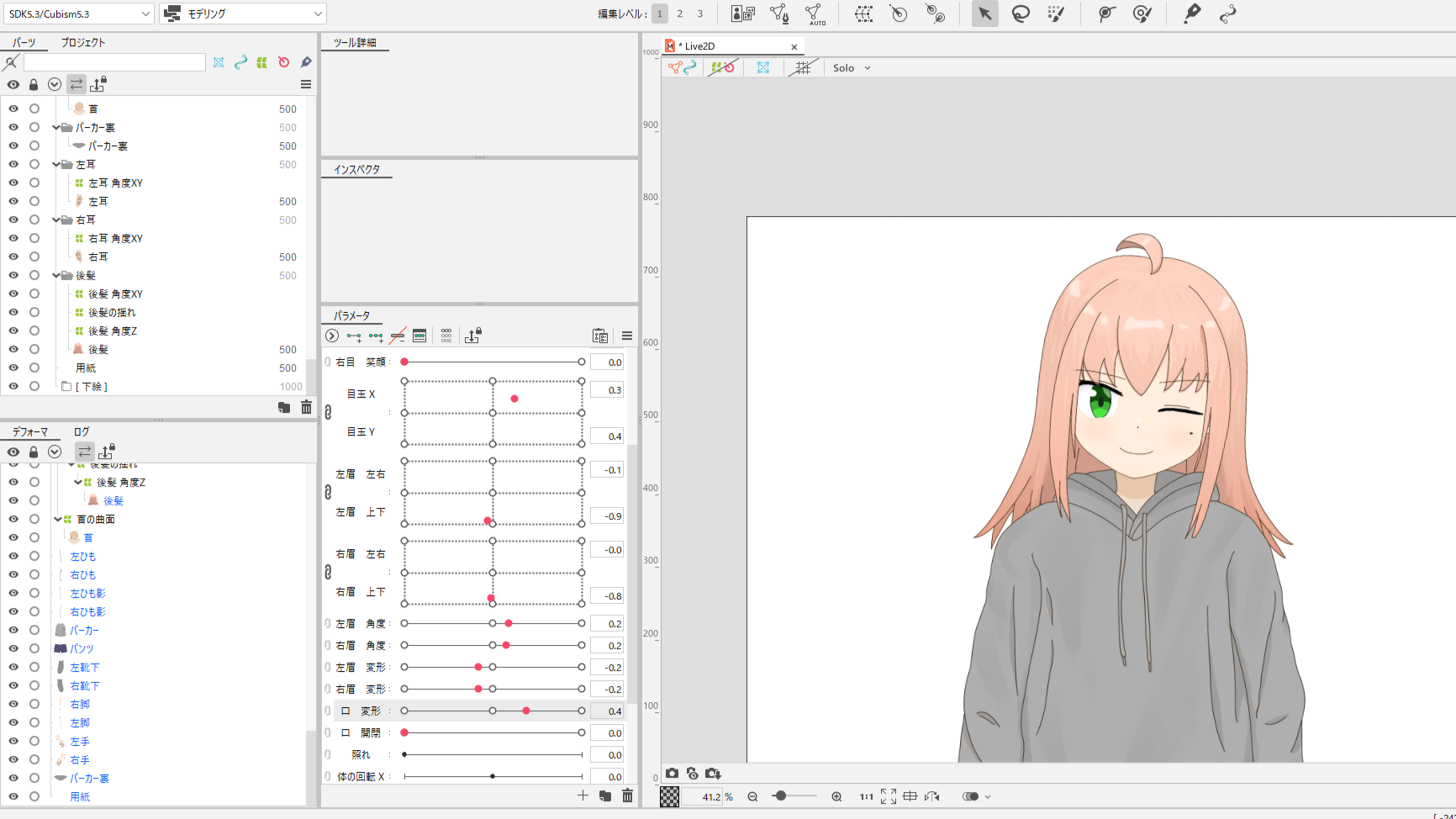Toggle grid display in canvas toolbar
1456x819 pixels.
point(804,68)
